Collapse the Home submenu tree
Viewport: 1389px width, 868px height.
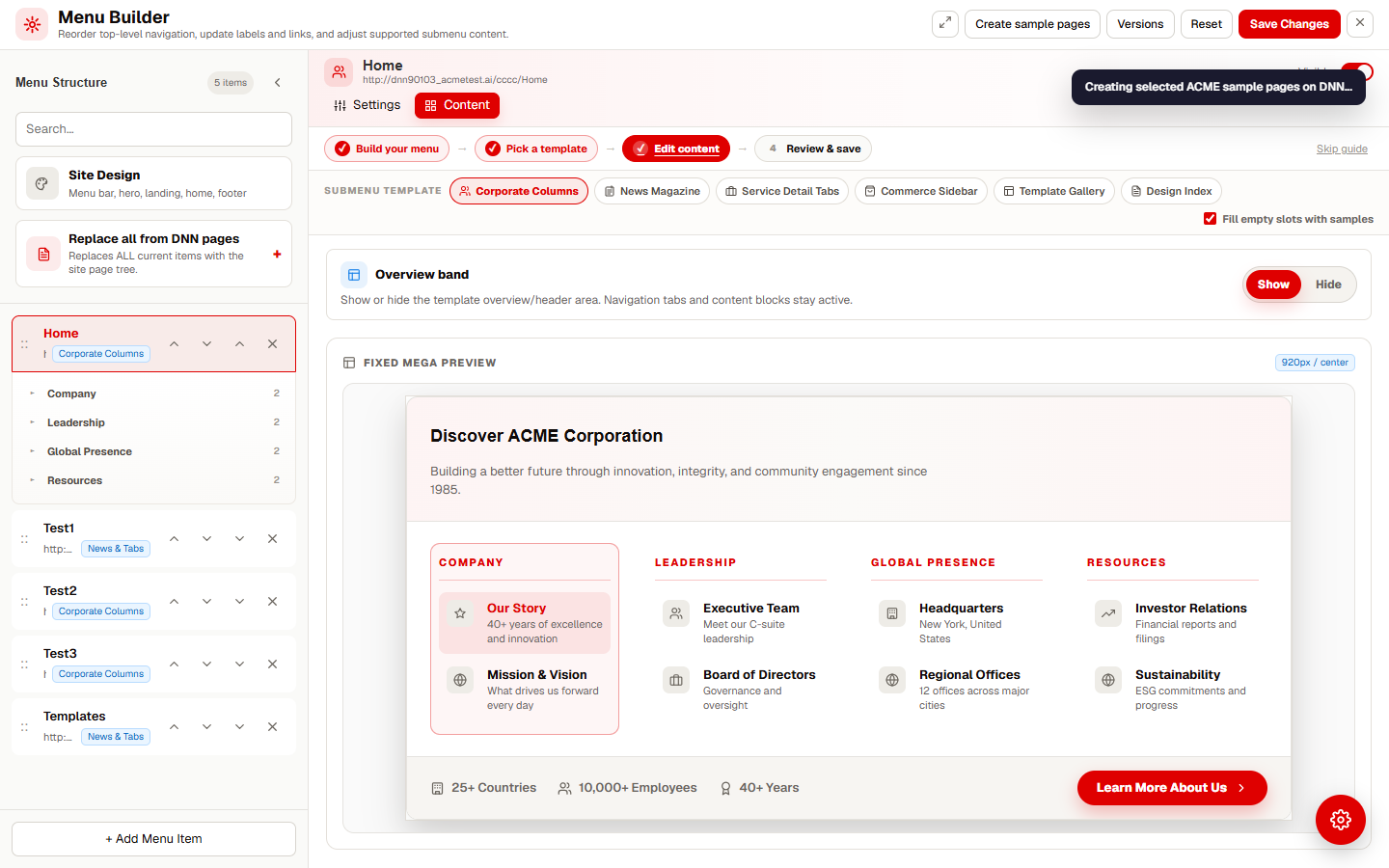(239, 344)
